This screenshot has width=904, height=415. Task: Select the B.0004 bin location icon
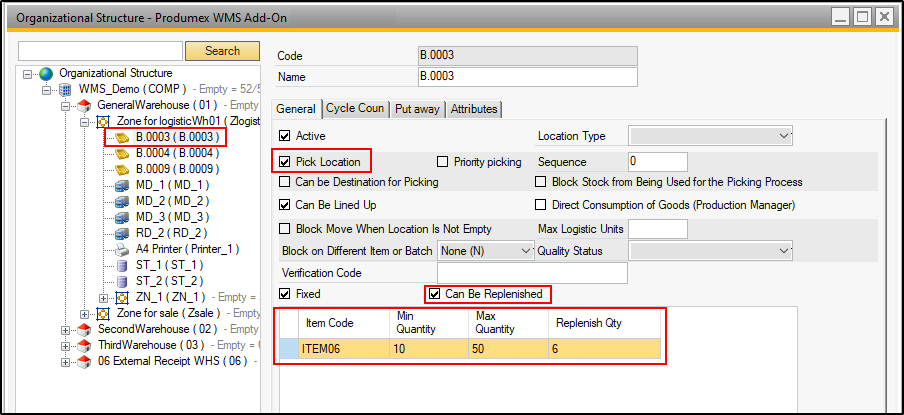pyautogui.click(x=121, y=153)
